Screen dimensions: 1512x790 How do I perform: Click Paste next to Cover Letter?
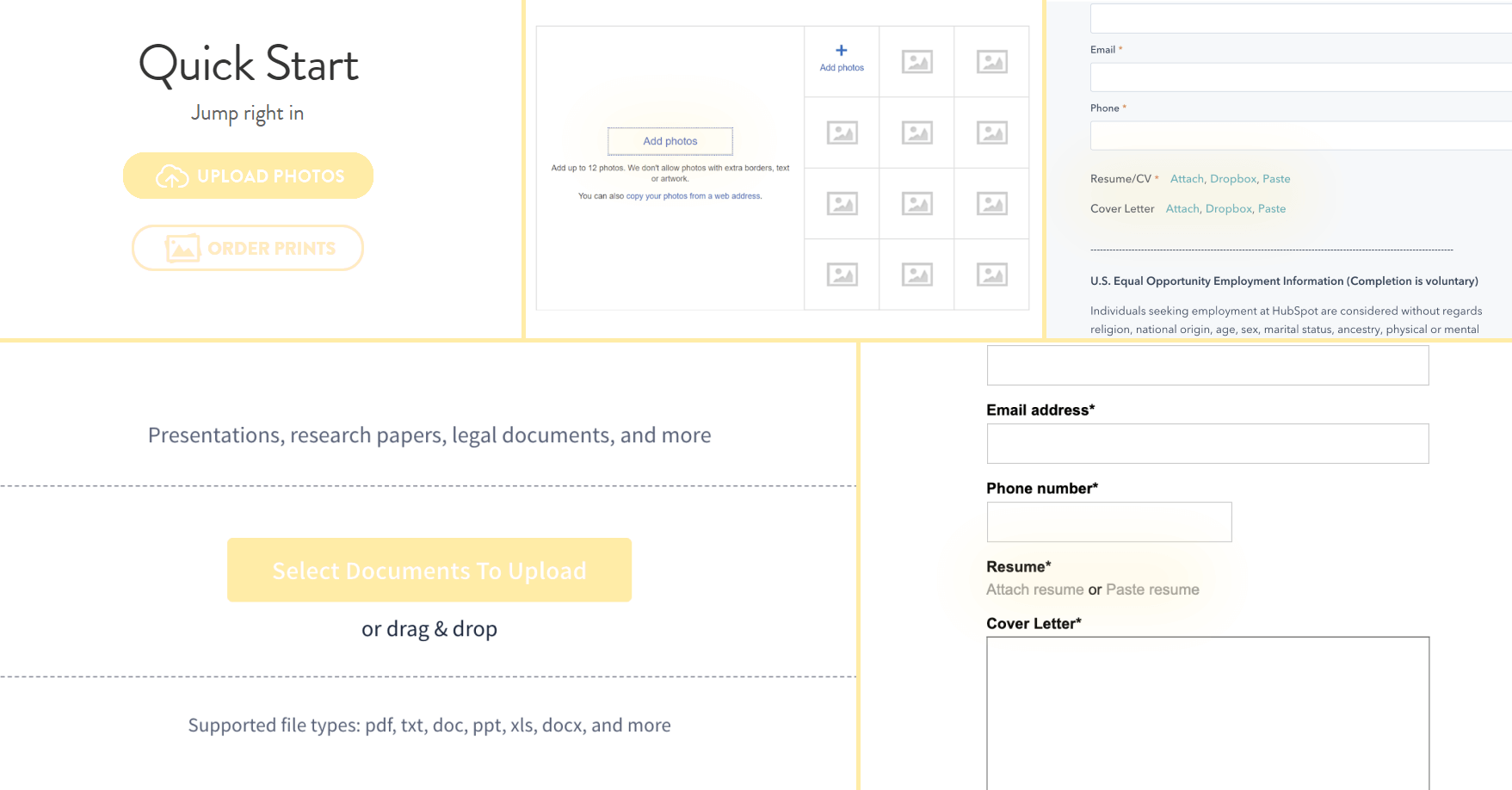(1272, 208)
